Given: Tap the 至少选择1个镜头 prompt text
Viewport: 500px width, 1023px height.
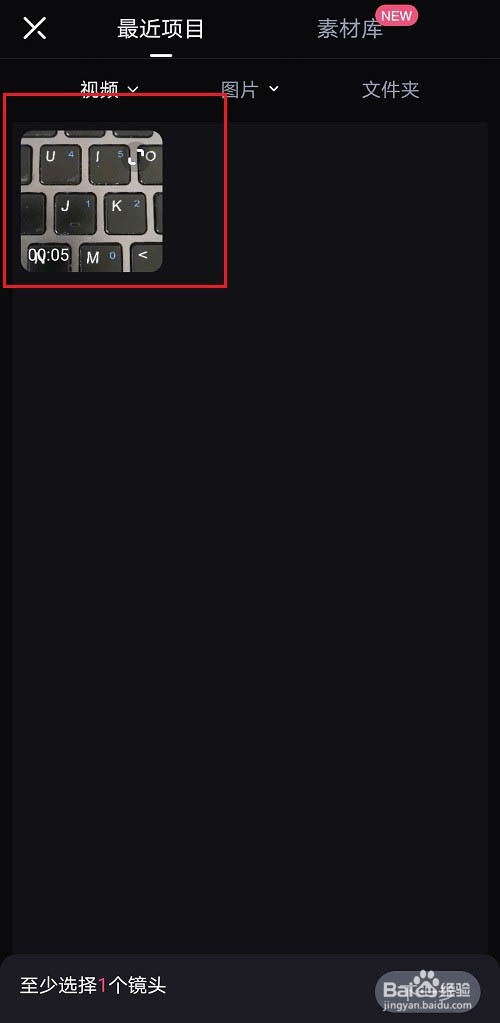Looking at the screenshot, I should click(93, 985).
